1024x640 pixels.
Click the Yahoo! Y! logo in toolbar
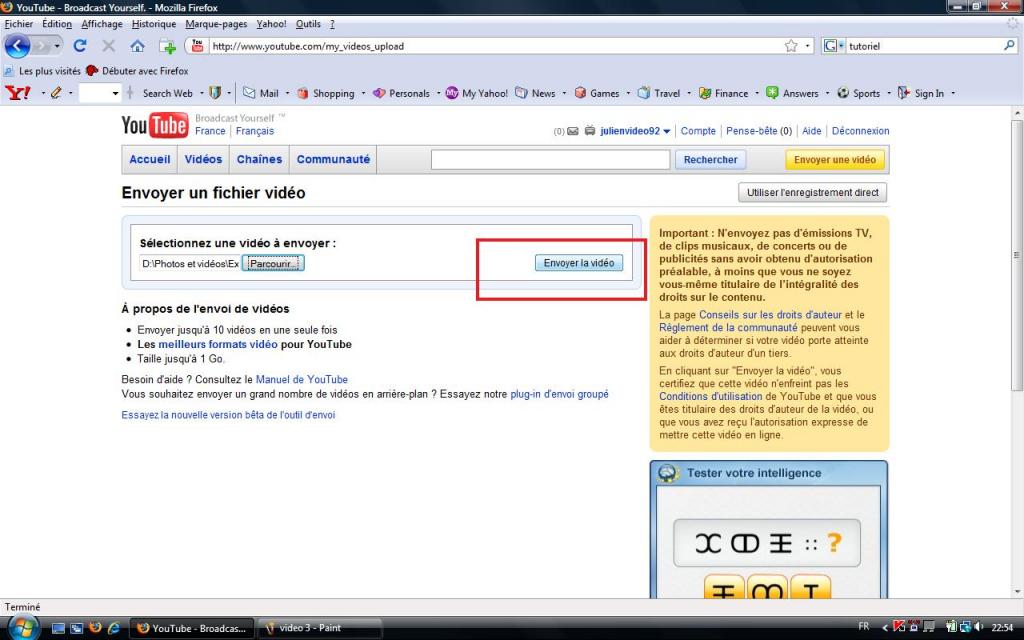point(18,93)
